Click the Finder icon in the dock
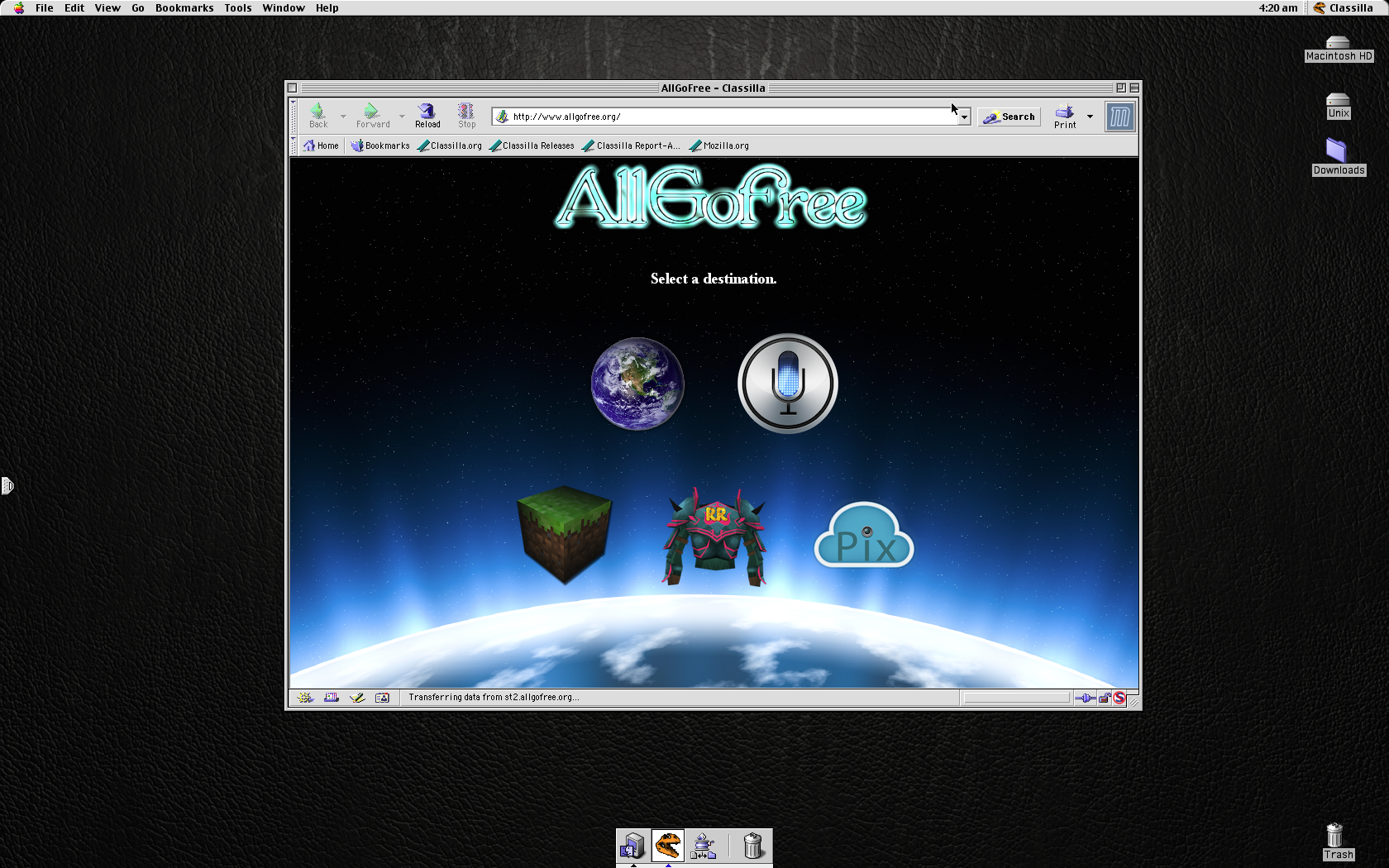 coord(633,847)
